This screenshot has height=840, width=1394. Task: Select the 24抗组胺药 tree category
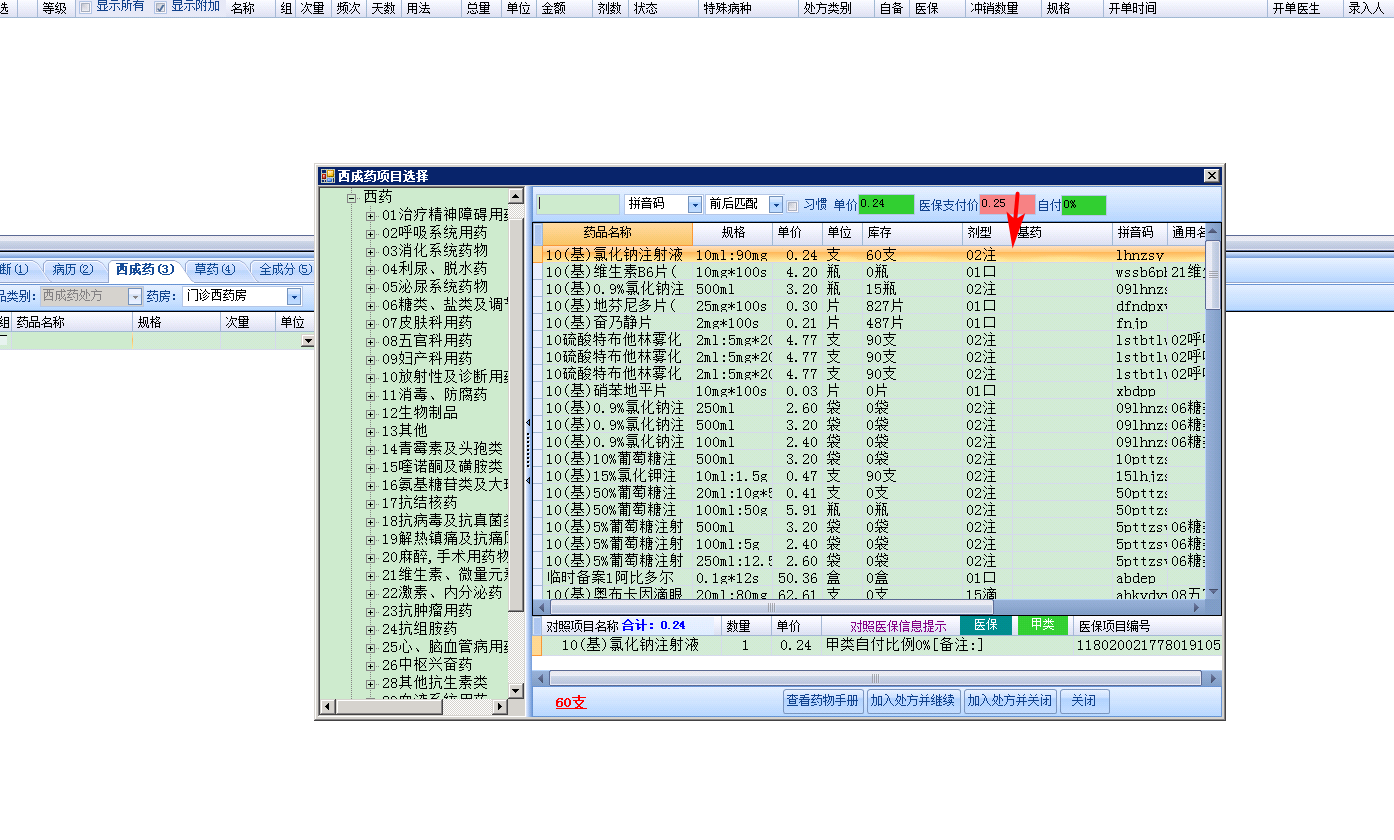(420, 629)
